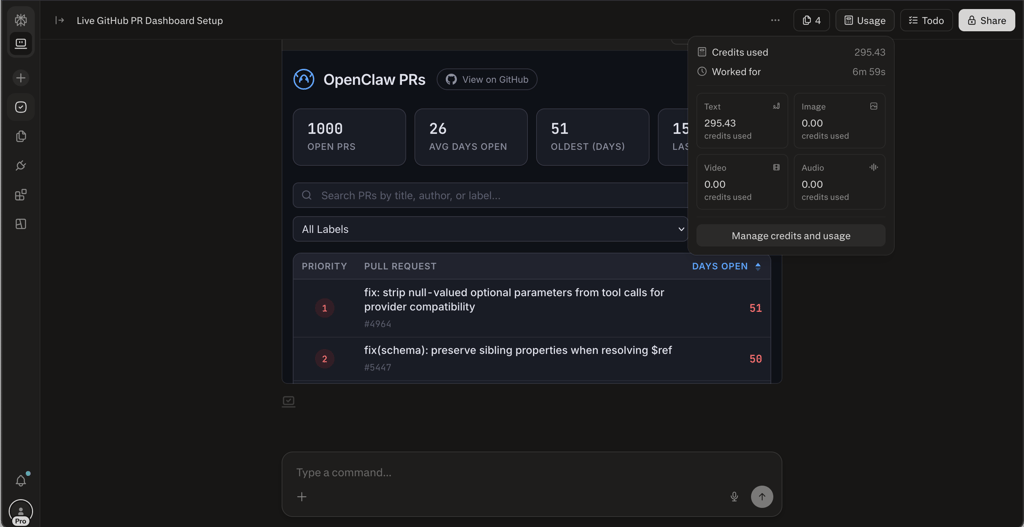Viewport: 1024px width, 527px height.
Task: Click the Audio credits used card
Action: click(840, 182)
